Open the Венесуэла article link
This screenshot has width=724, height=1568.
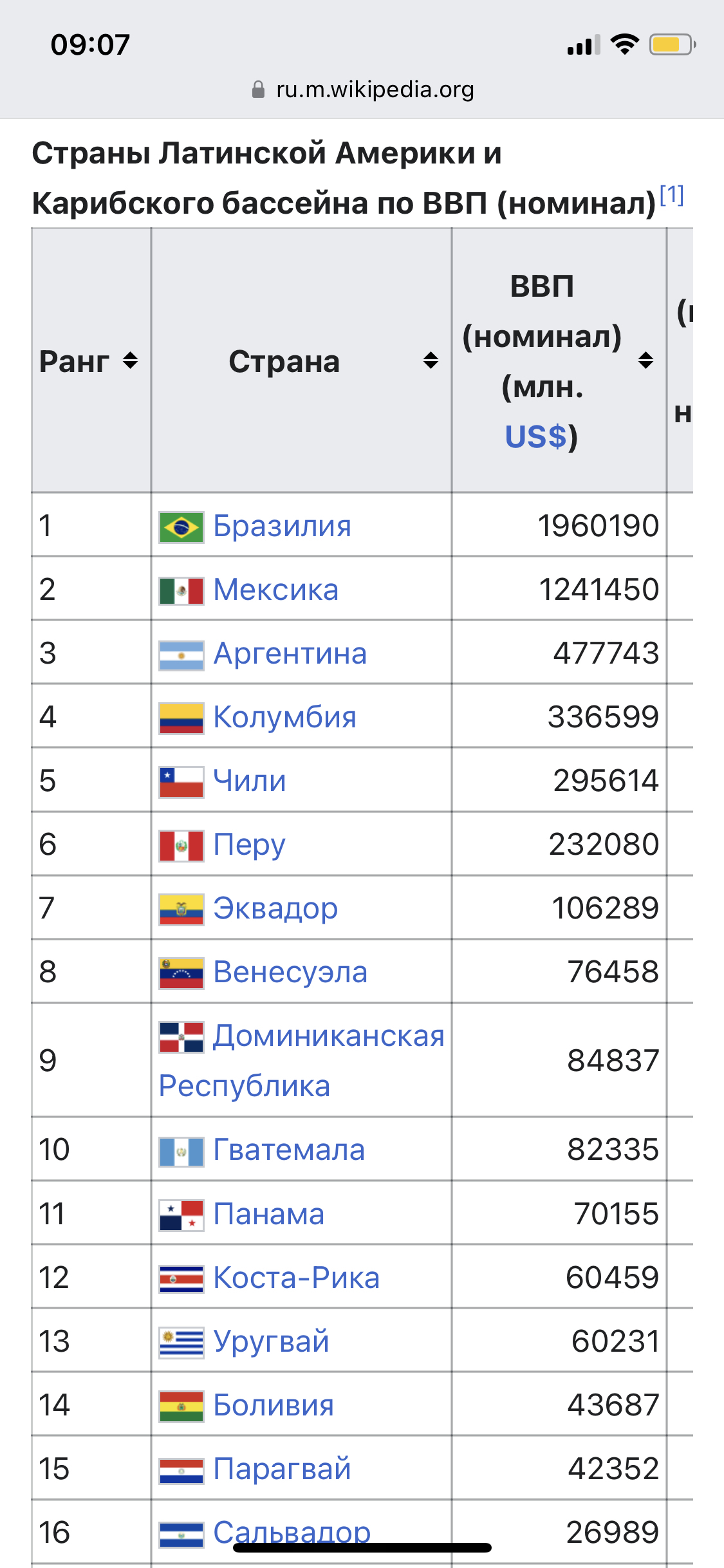pos(290,972)
